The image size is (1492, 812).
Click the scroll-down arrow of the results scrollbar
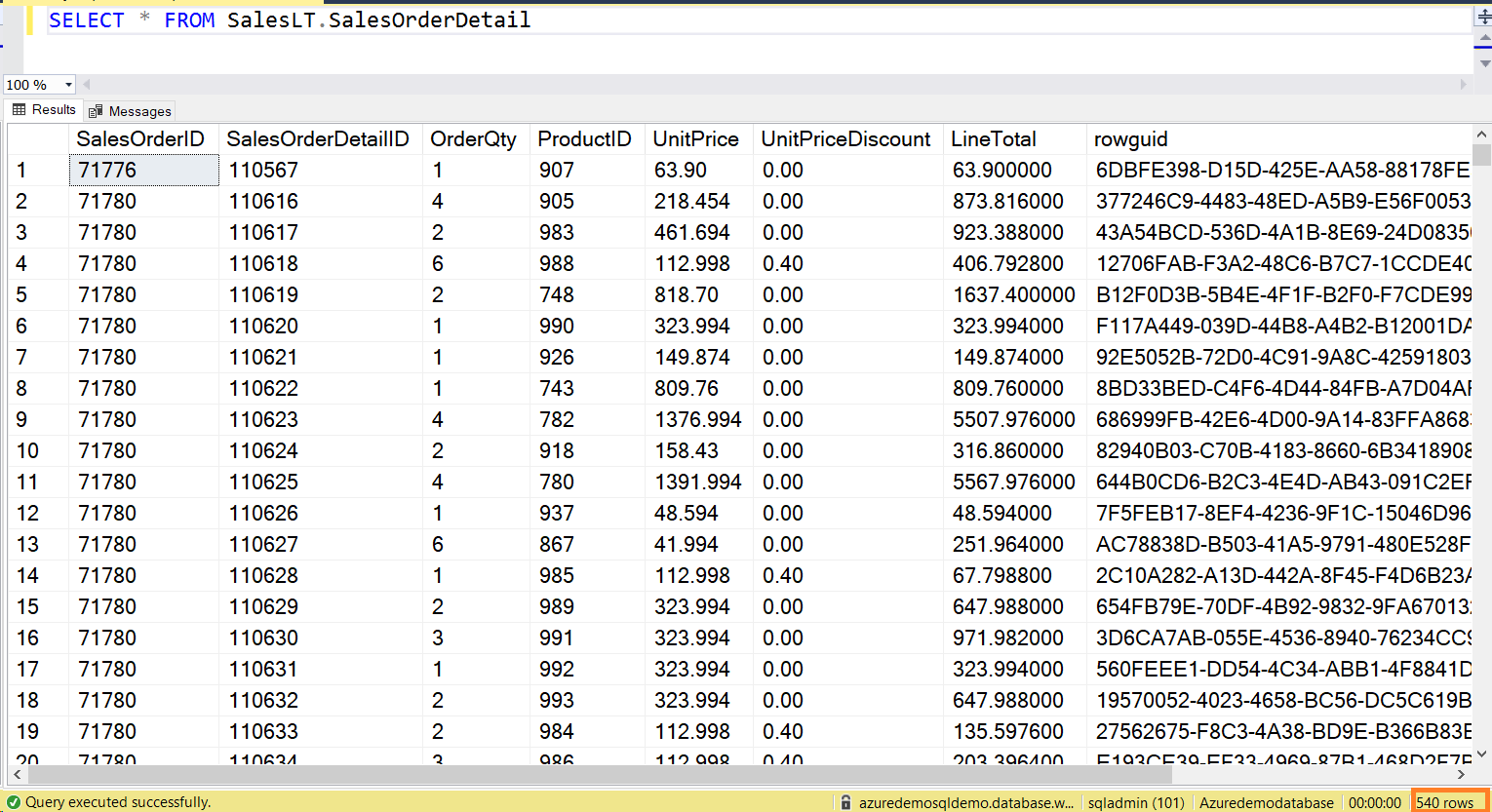[x=1483, y=752]
